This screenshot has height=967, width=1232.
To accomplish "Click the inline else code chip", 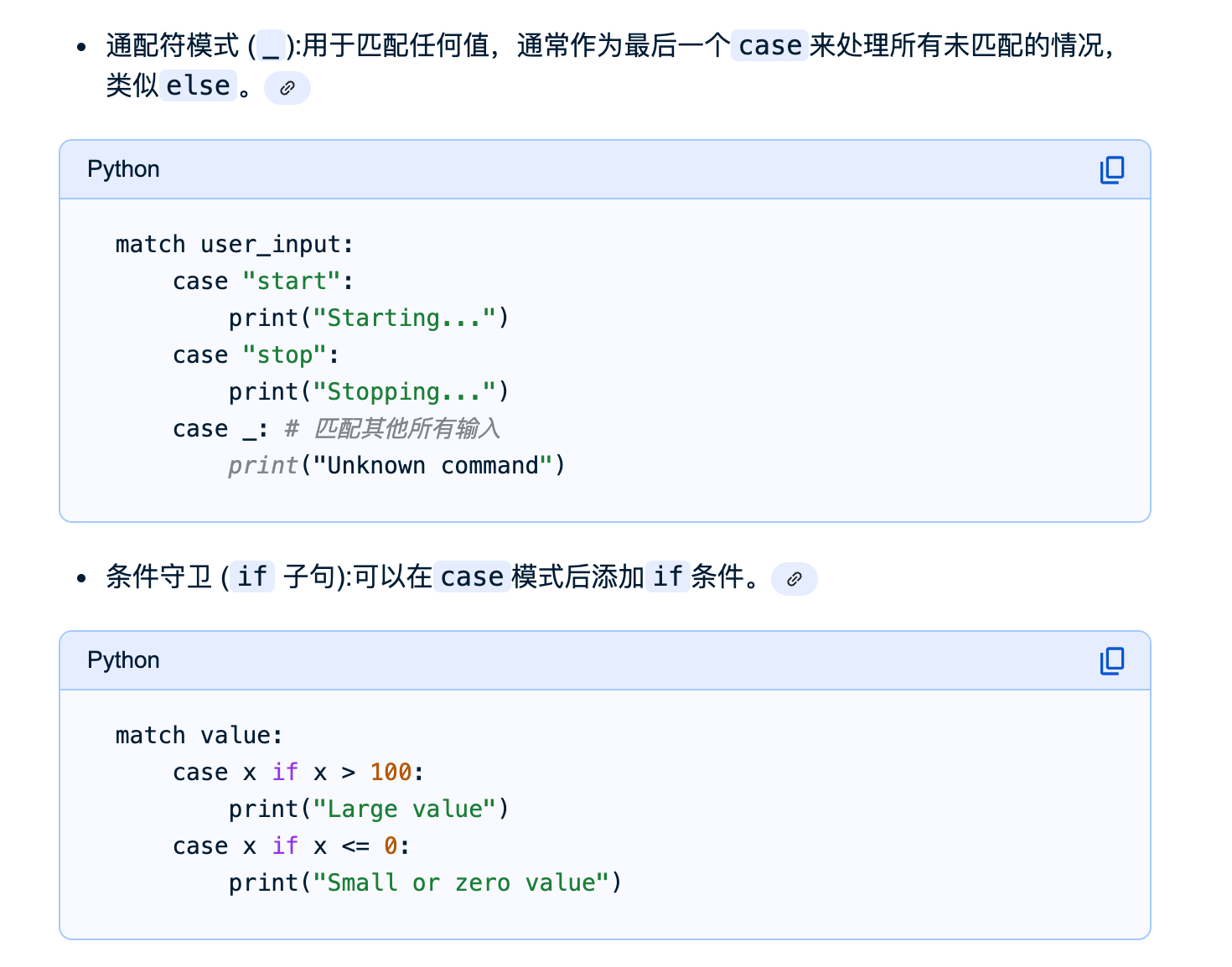I will (198, 85).
